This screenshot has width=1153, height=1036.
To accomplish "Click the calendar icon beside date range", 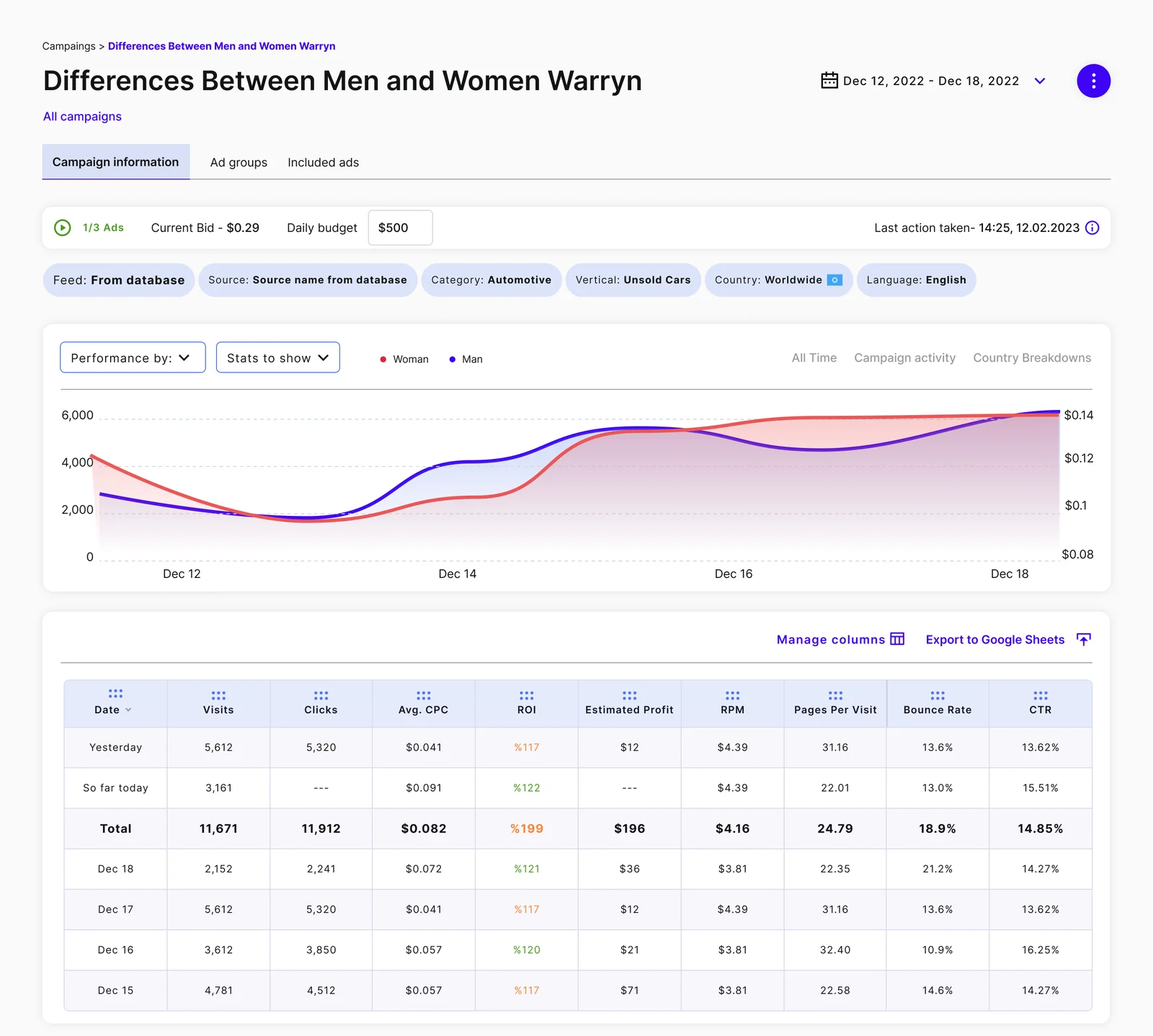I will point(829,80).
